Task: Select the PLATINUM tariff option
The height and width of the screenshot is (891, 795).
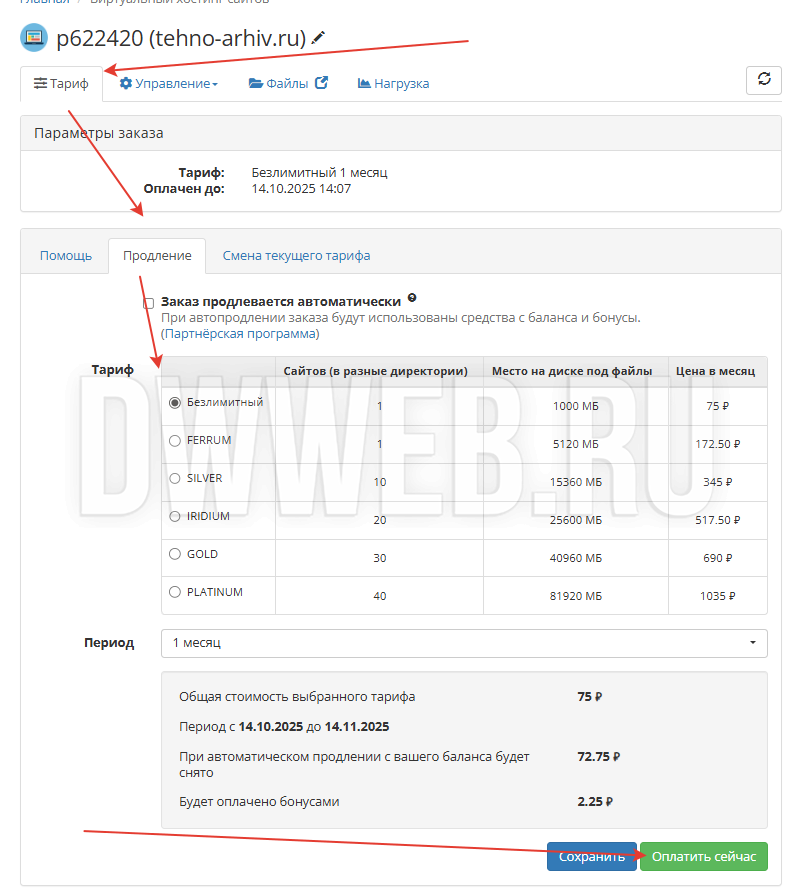Action: point(175,592)
